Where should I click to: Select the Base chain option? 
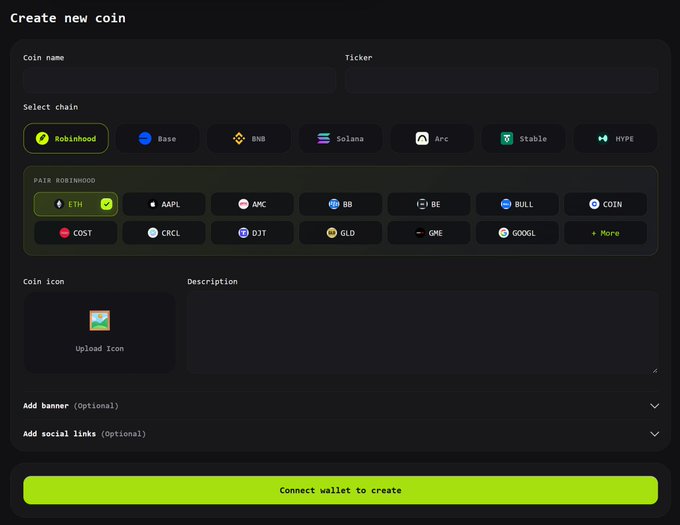tap(157, 138)
